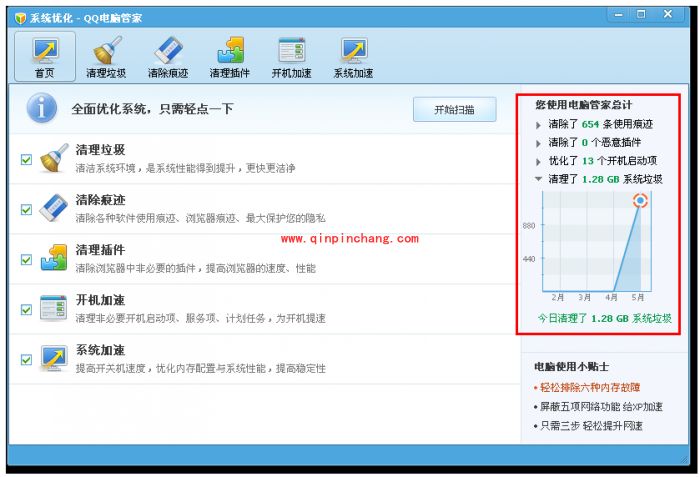Click the 2月 label on chart axis

pos(558,297)
